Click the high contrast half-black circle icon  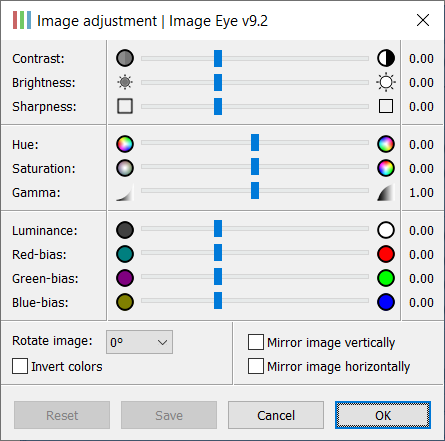pyautogui.click(x=386, y=58)
